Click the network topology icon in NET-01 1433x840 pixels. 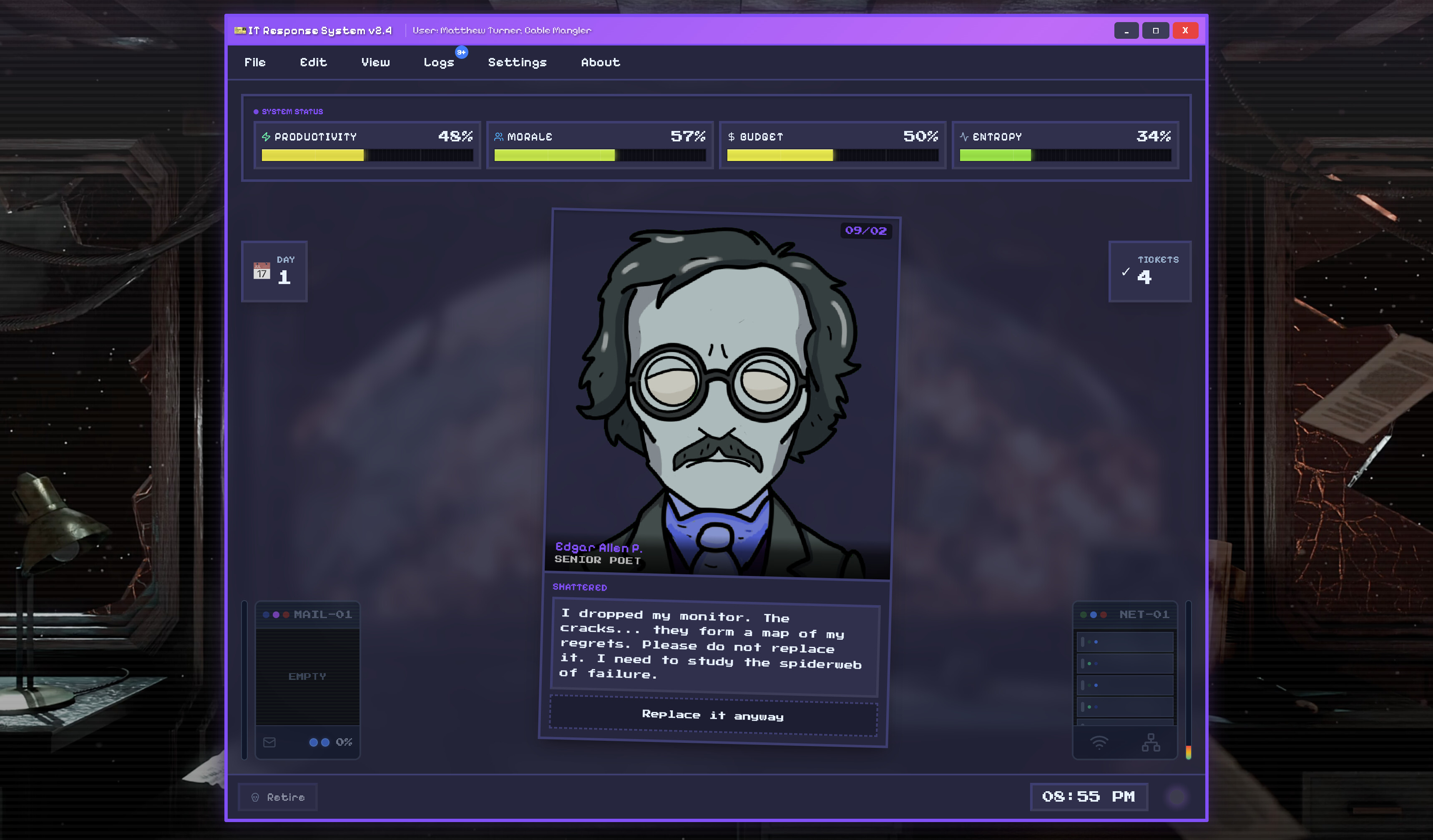pyautogui.click(x=1151, y=742)
